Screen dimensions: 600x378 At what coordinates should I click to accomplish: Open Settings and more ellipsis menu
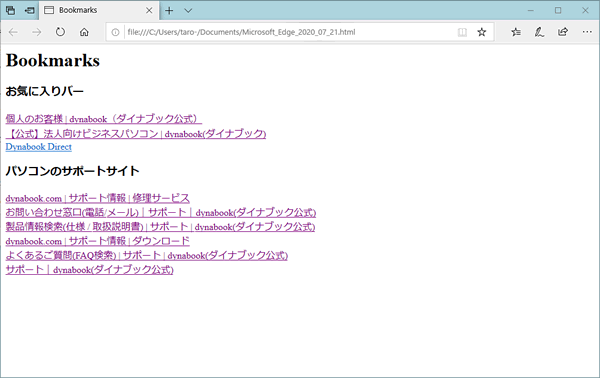tap(587, 32)
